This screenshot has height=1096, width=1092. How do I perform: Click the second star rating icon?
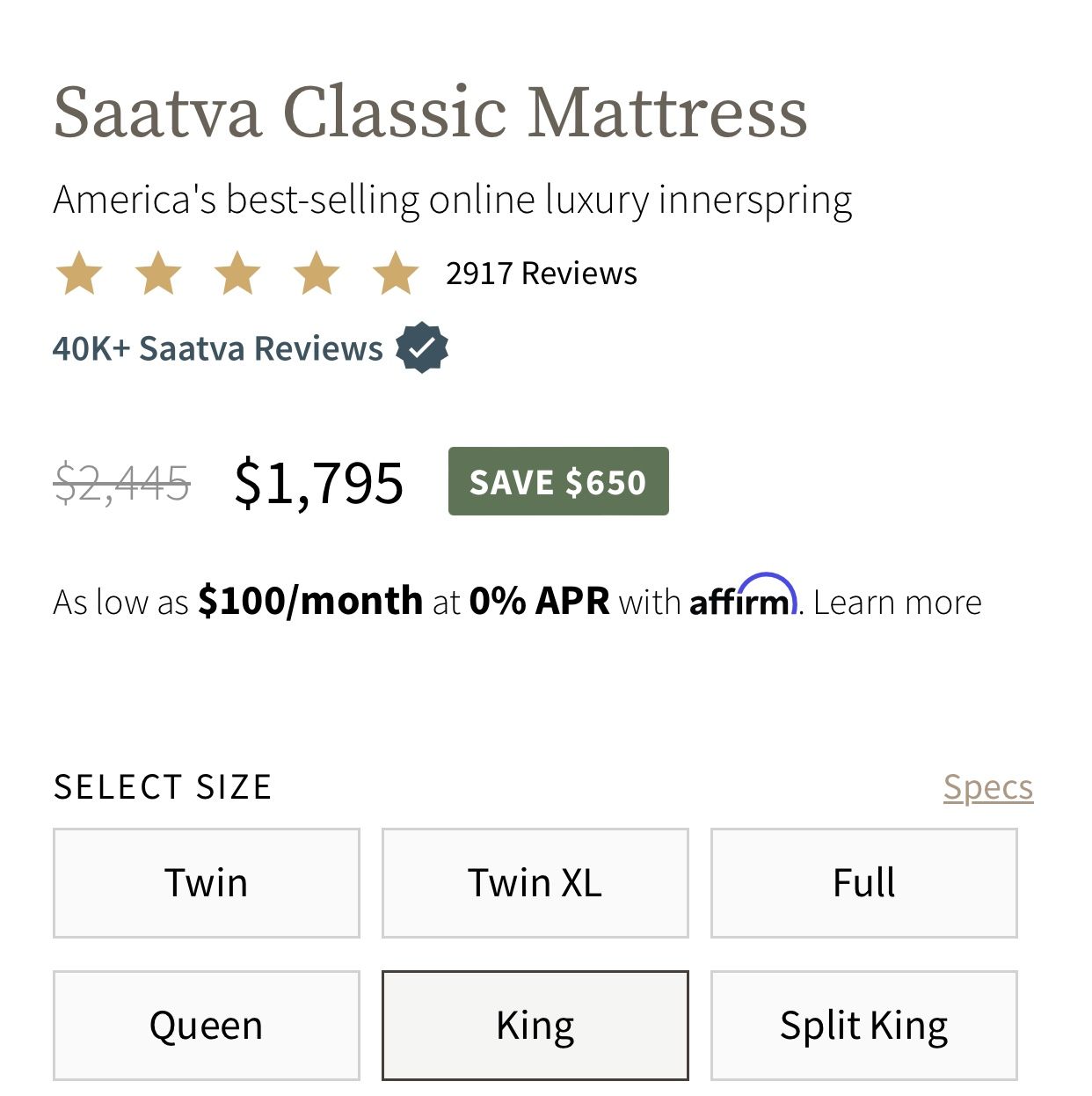coord(157,274)
